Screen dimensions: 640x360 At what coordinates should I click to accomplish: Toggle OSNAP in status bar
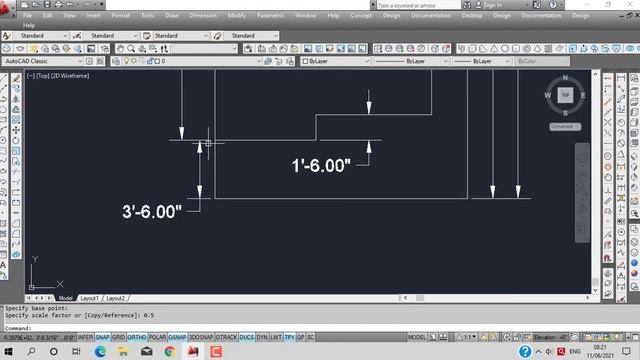(x=178, y=337)
